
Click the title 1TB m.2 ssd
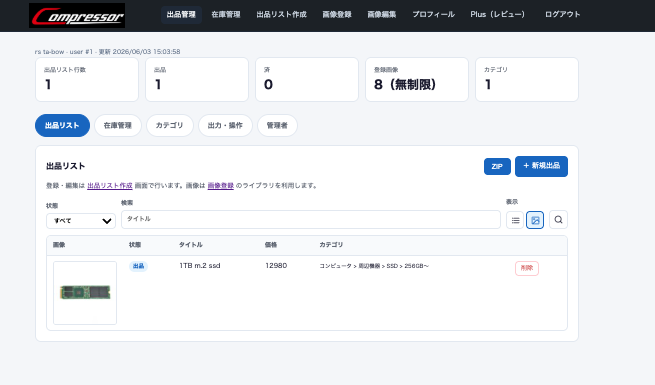[200, 266]
